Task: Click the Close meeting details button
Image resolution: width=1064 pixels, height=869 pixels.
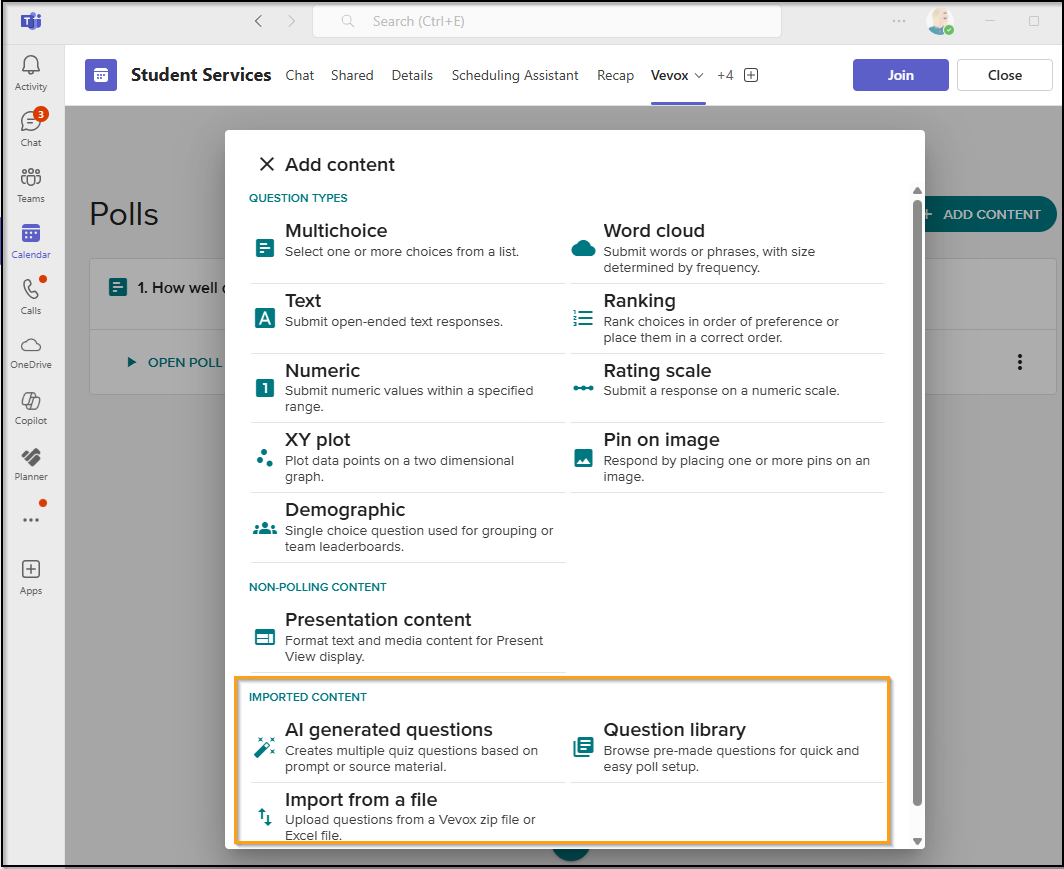Action: point(1004,75)
